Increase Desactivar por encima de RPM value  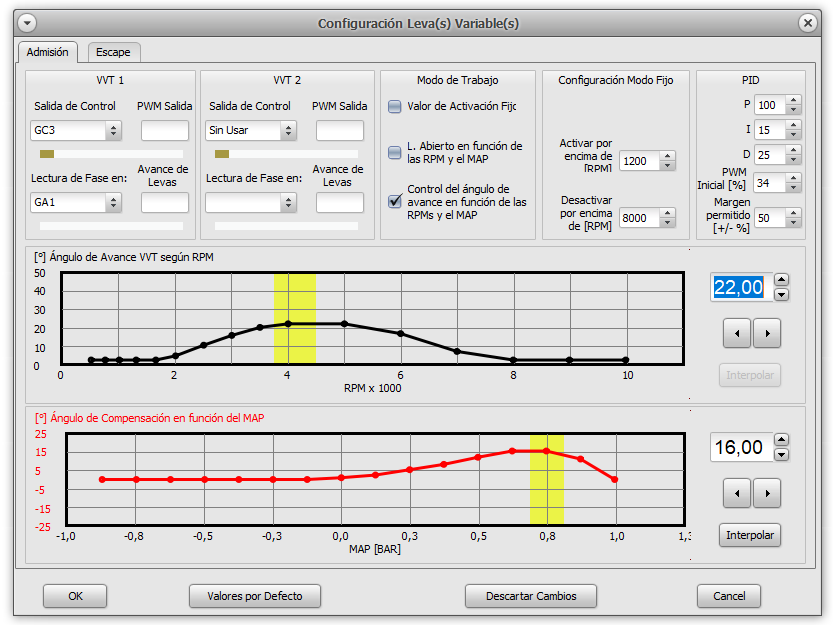668,213
